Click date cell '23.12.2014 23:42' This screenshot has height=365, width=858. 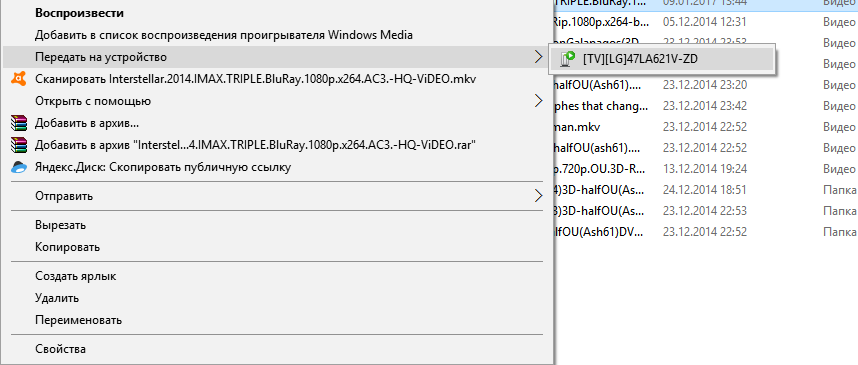tap(705, 106)
